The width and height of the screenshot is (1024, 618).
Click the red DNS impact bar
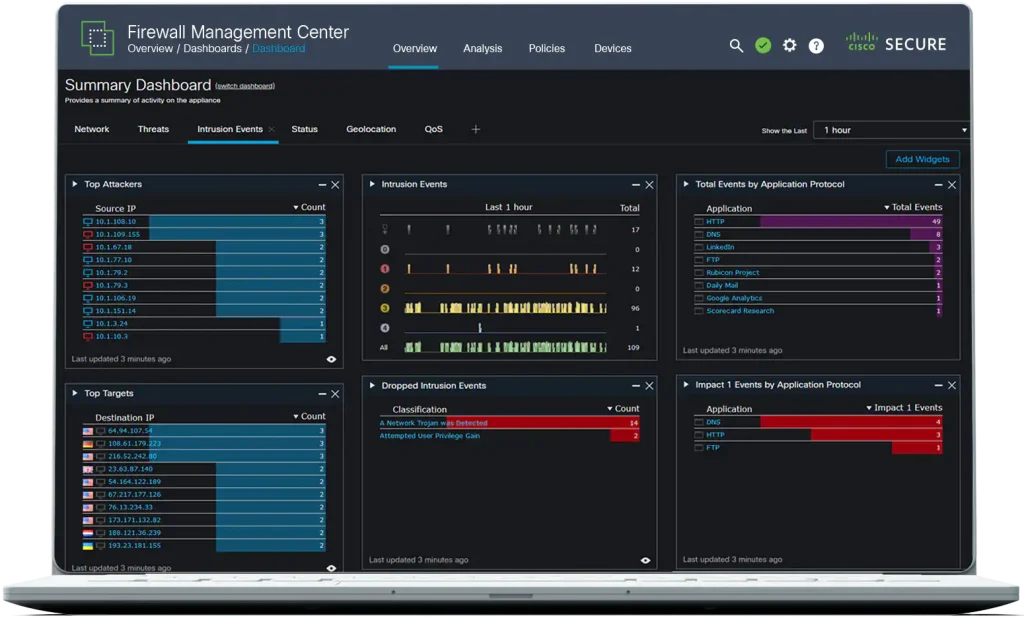(851, 422)
